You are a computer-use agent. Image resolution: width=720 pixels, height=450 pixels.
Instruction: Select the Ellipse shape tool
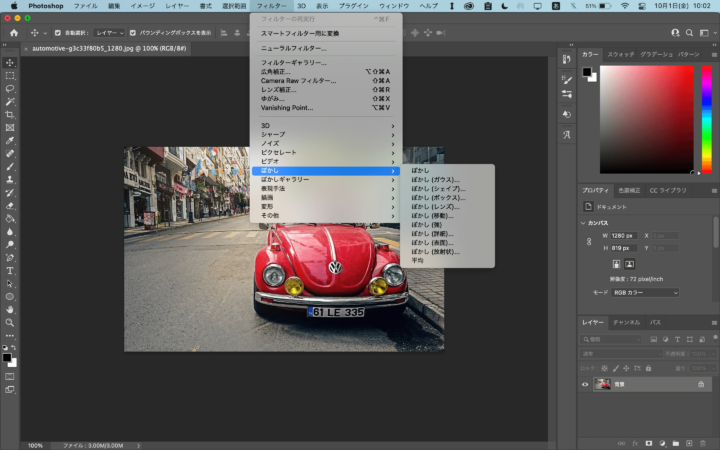tap(10, 297)
